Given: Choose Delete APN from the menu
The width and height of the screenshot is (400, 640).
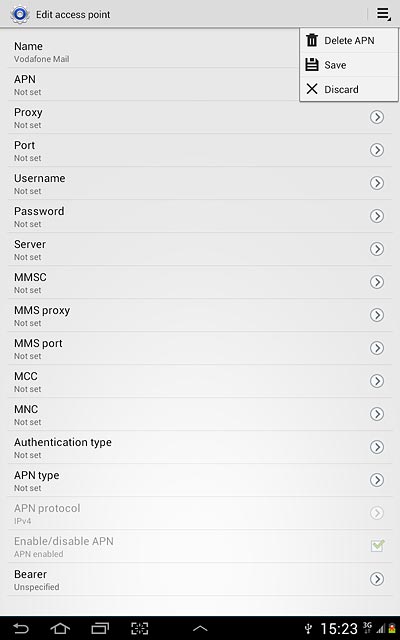Looking at the screenshot, I should 349,40.
